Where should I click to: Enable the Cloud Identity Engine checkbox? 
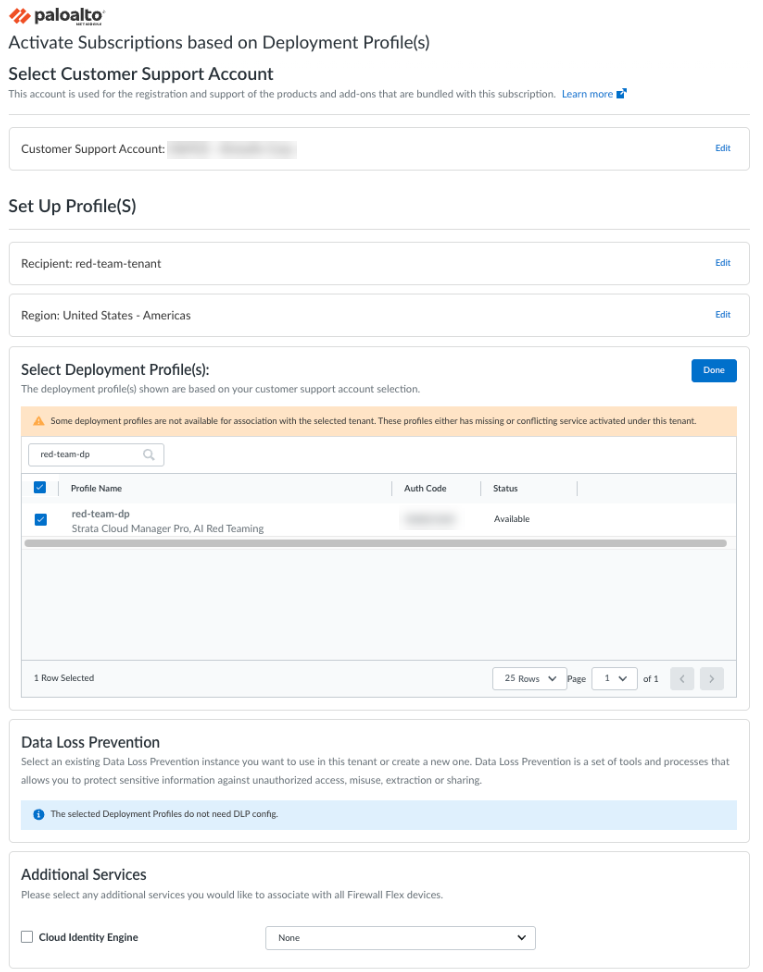(27, 938)
